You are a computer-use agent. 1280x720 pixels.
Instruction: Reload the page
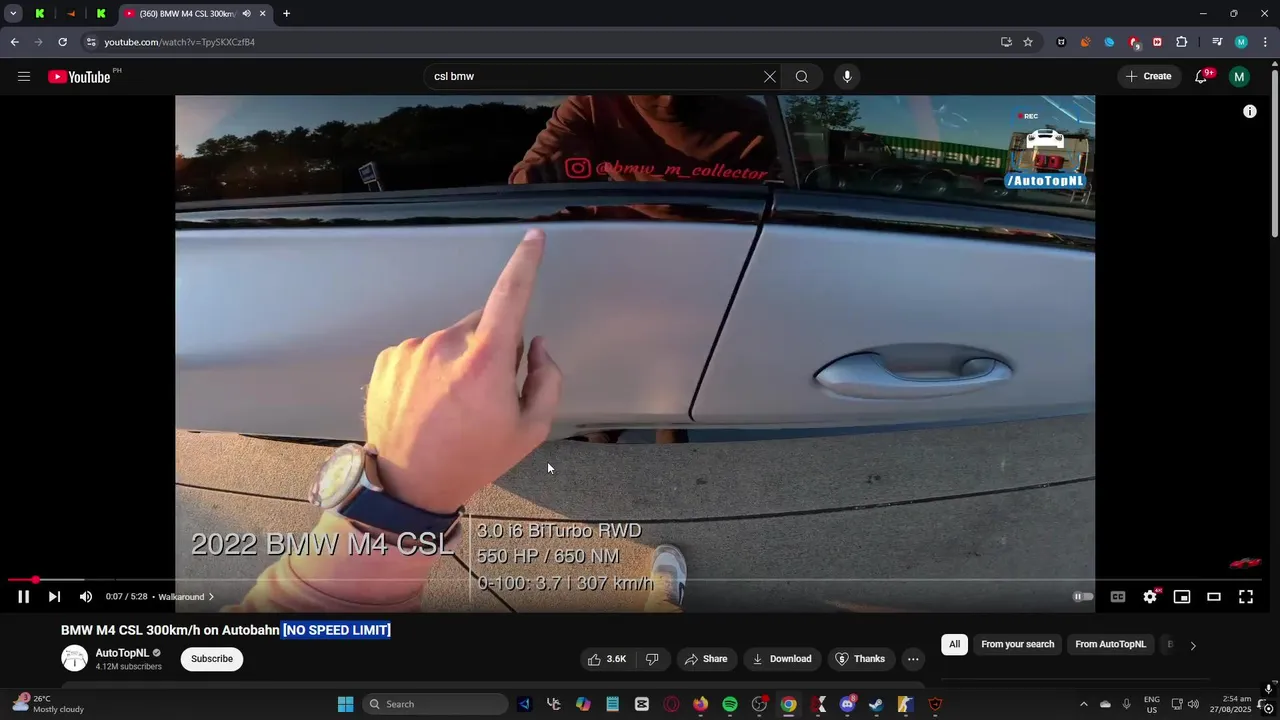click(62, 42)
